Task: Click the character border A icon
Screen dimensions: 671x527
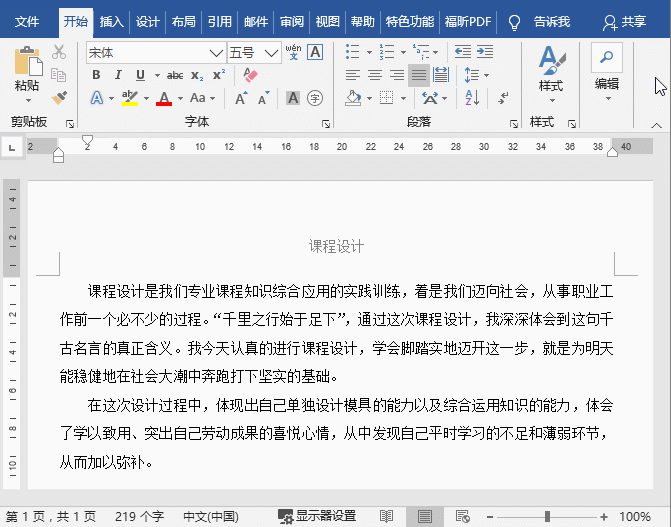Action: tap(315, 52)
